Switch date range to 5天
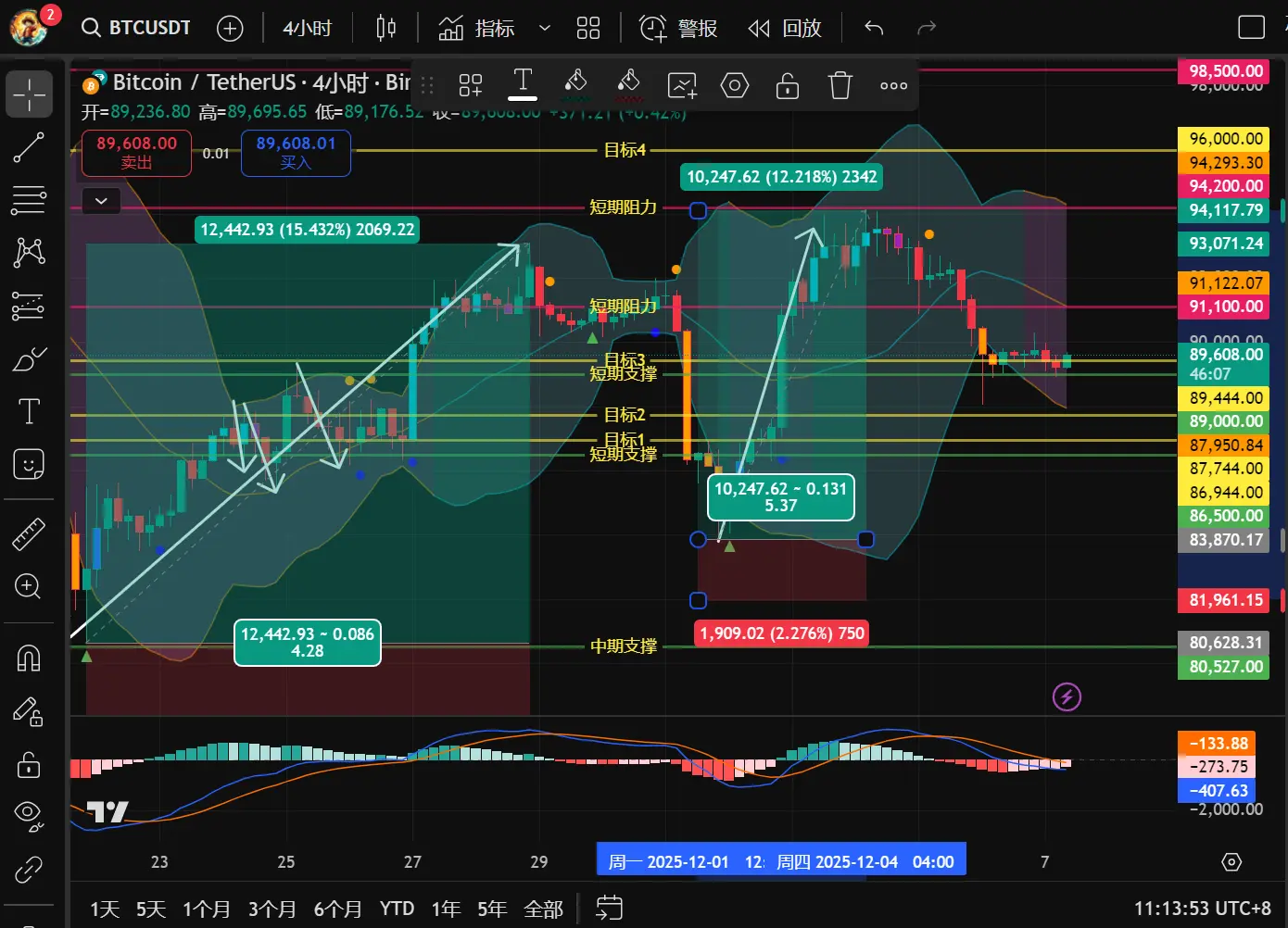 coord(151,909)
